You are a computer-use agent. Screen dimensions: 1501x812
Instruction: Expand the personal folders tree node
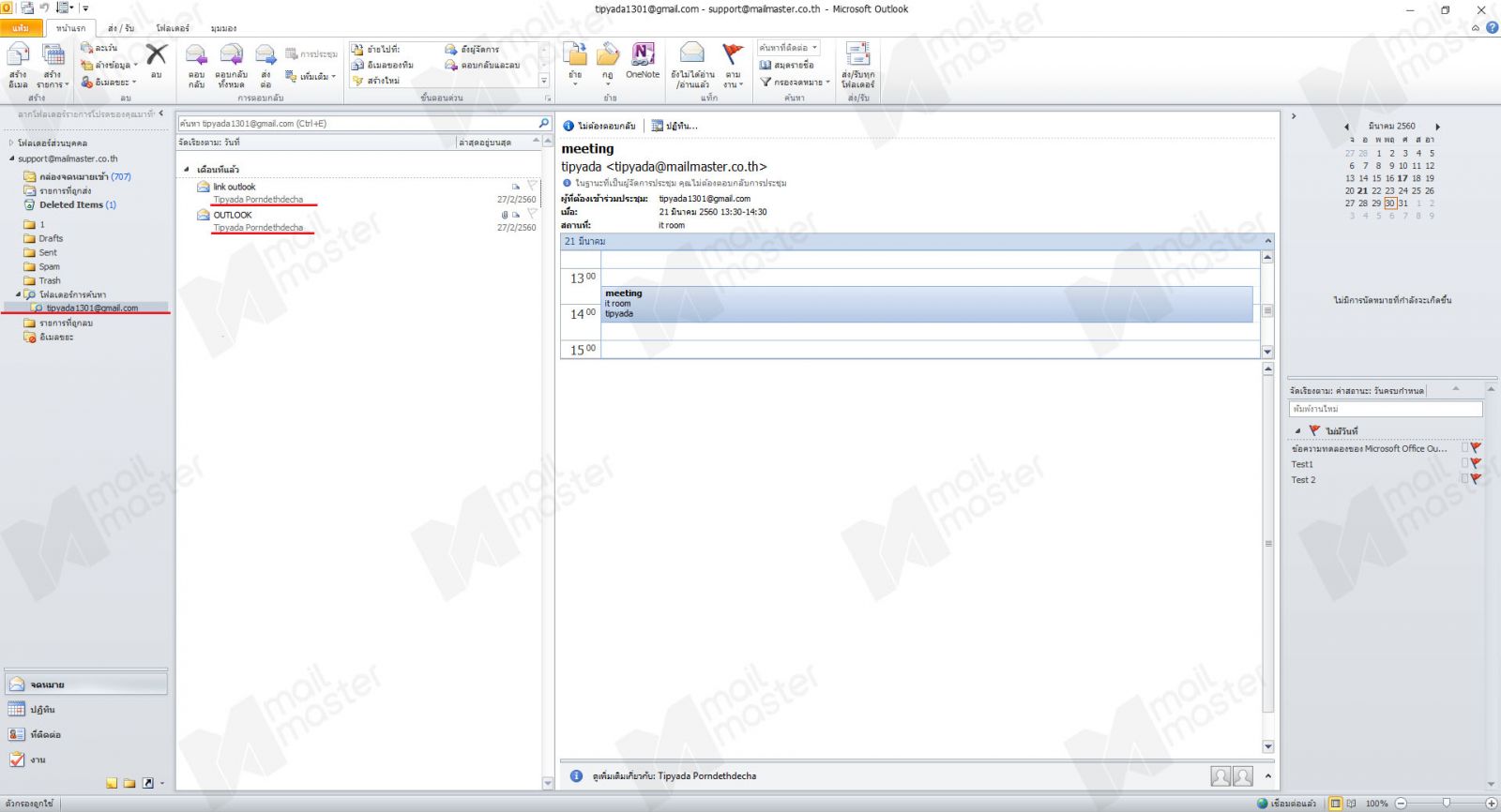[x=11, y=143]
